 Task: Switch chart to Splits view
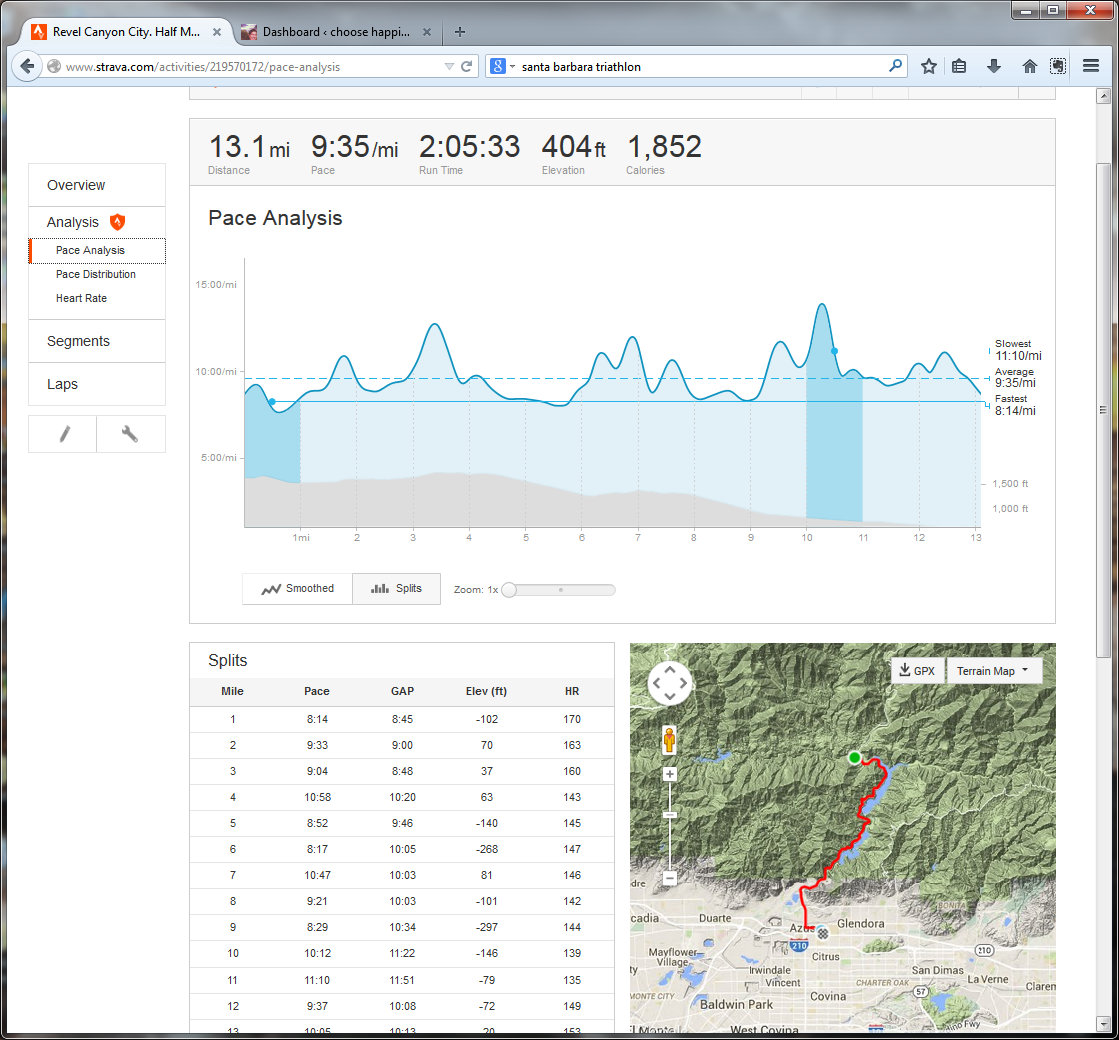[x=396, y=589]
